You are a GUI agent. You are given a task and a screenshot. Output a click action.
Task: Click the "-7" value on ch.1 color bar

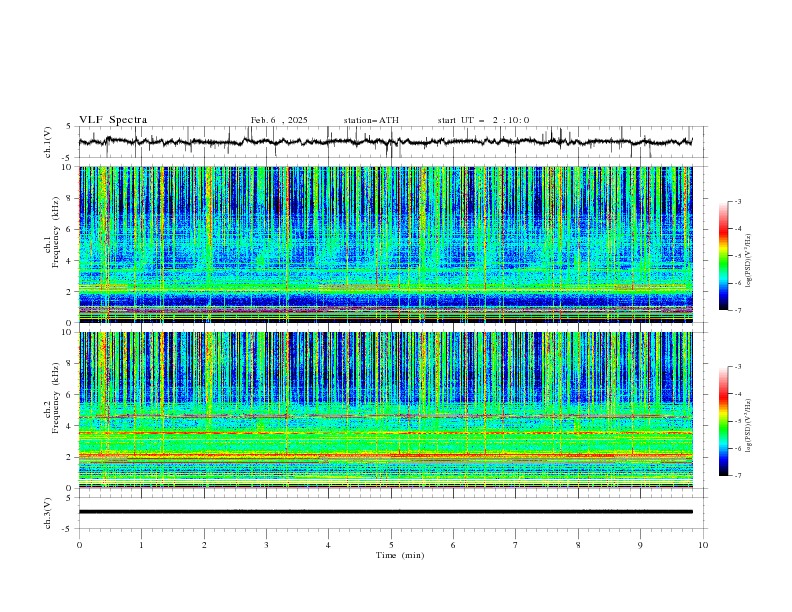tap(737, 310)
